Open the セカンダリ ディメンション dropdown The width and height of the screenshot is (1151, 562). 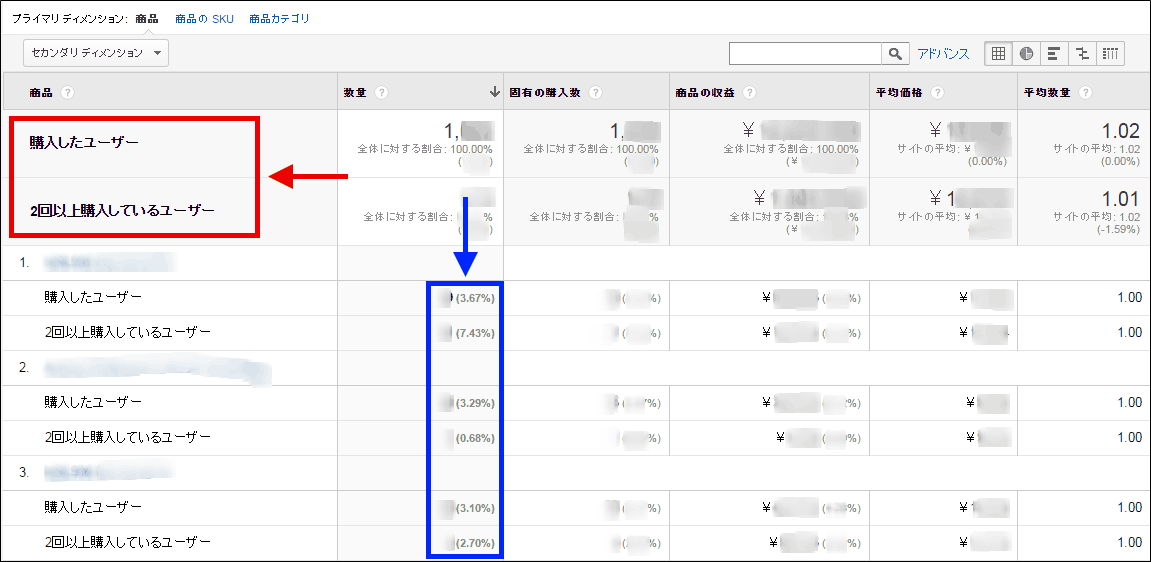pos(96,53)
